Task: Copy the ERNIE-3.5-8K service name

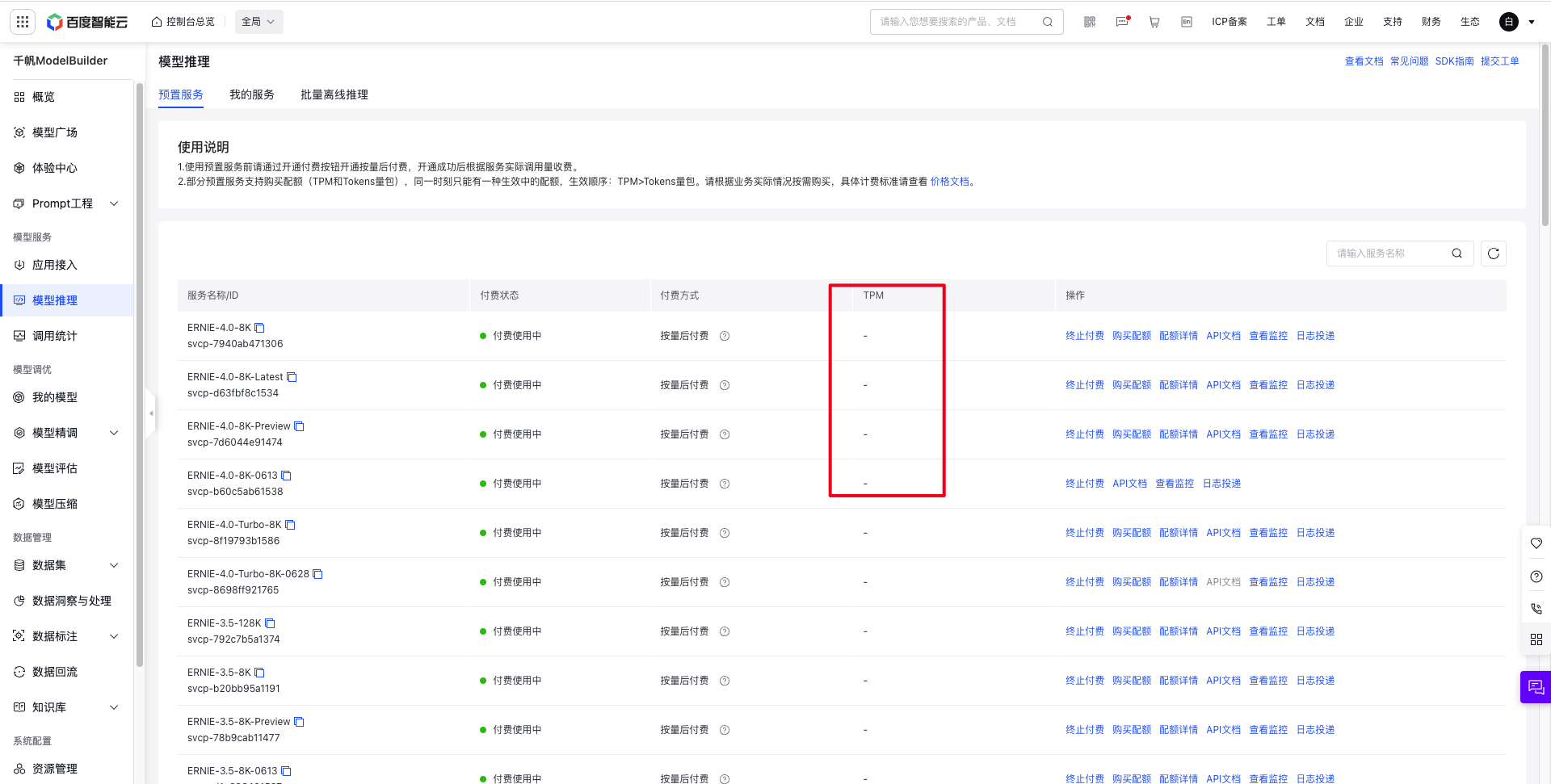Action: (259, 673)
